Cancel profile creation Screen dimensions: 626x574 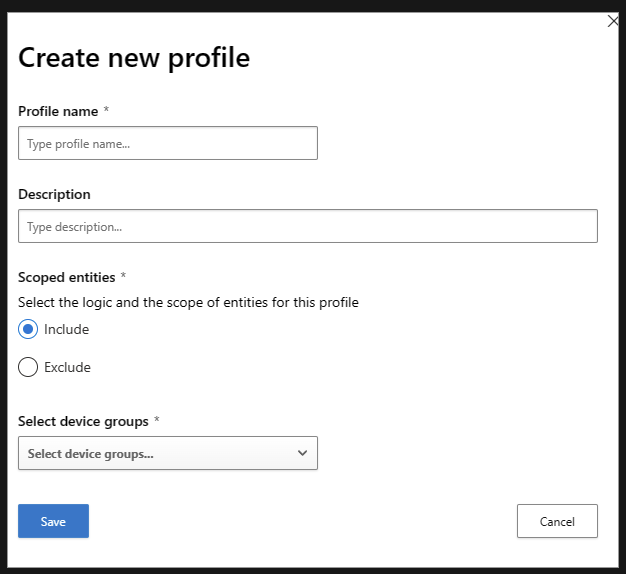pos(557,521)
